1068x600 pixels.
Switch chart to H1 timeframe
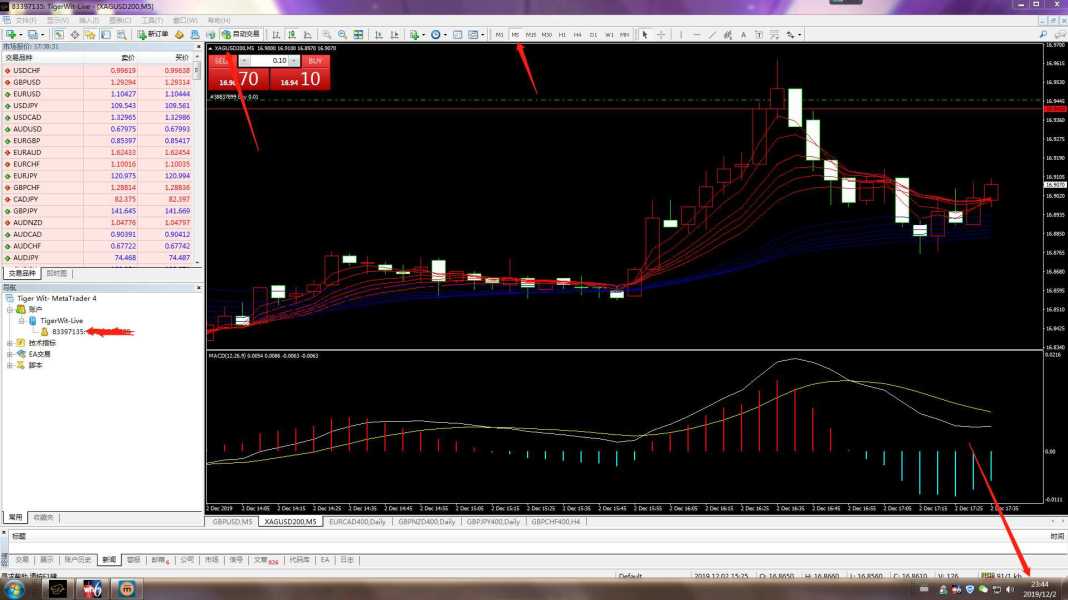562,34
